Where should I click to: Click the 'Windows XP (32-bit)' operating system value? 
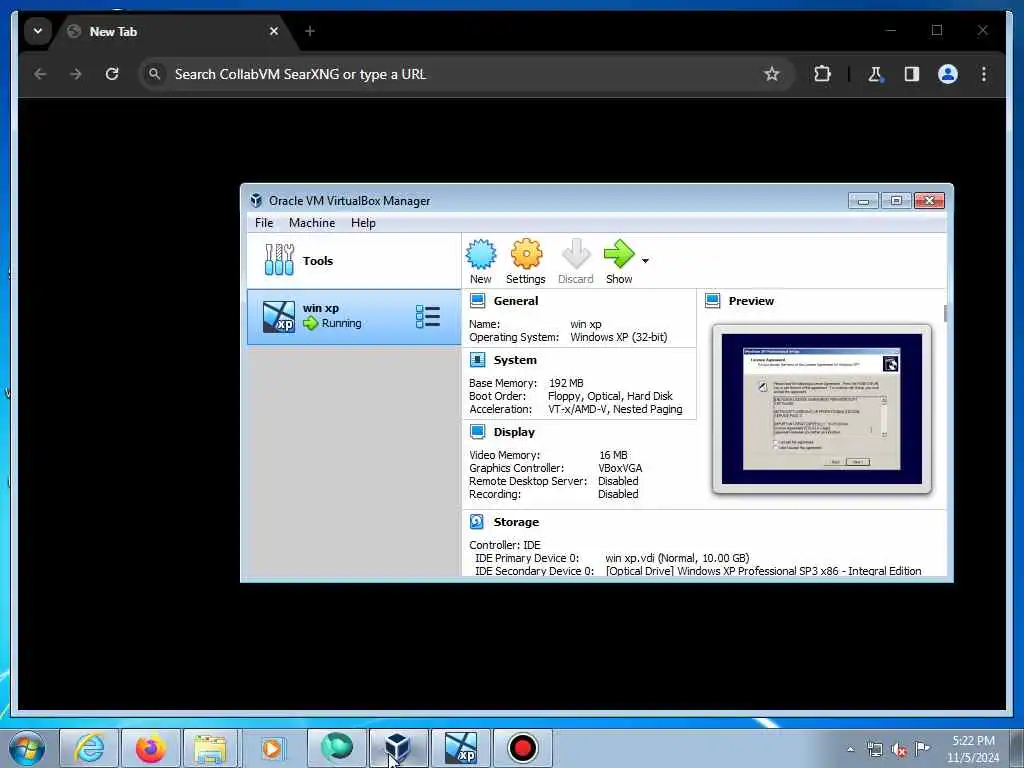click(618, 337)
